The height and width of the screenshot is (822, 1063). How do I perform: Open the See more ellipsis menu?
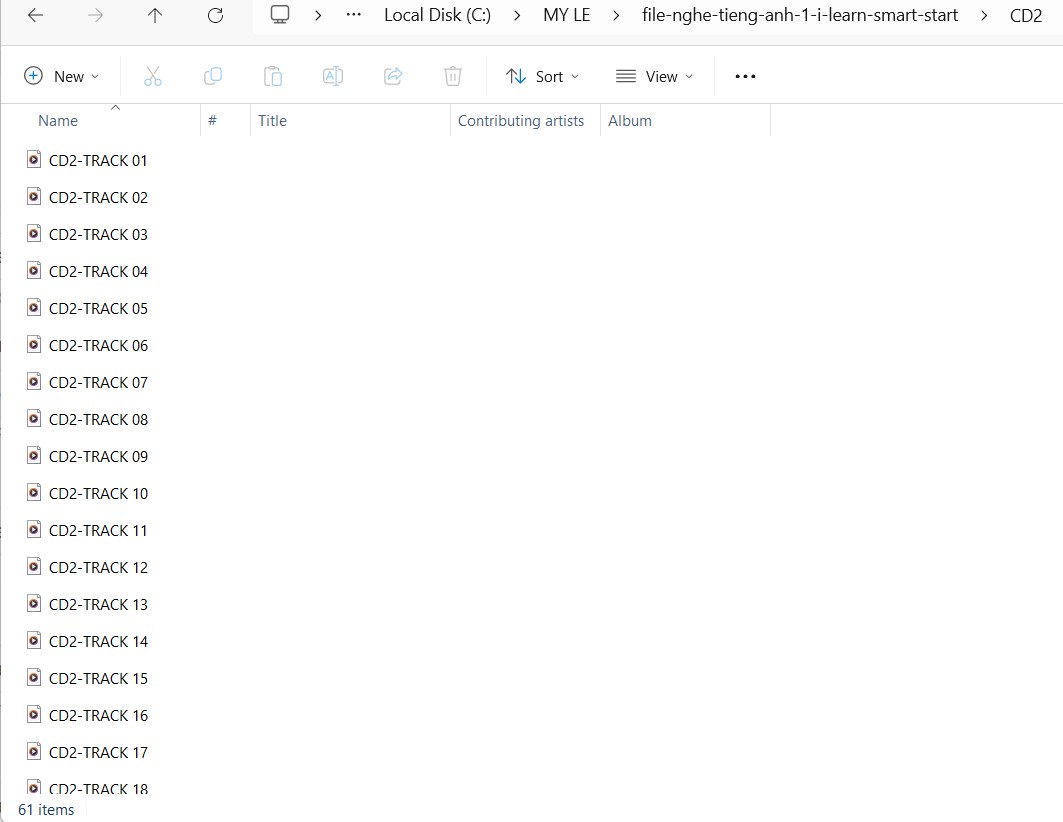click(745, 76)
